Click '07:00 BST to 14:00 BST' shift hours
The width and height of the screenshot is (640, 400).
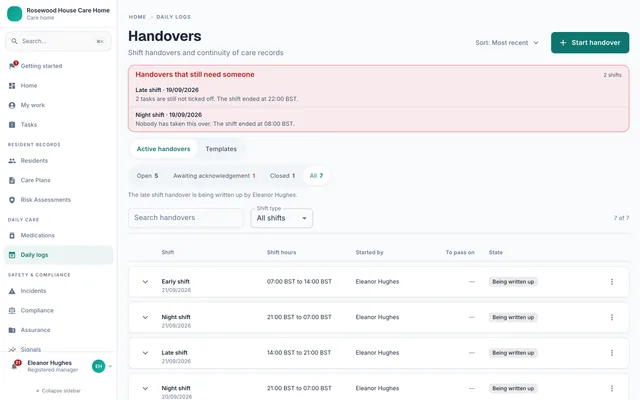[x=299, y=282]
